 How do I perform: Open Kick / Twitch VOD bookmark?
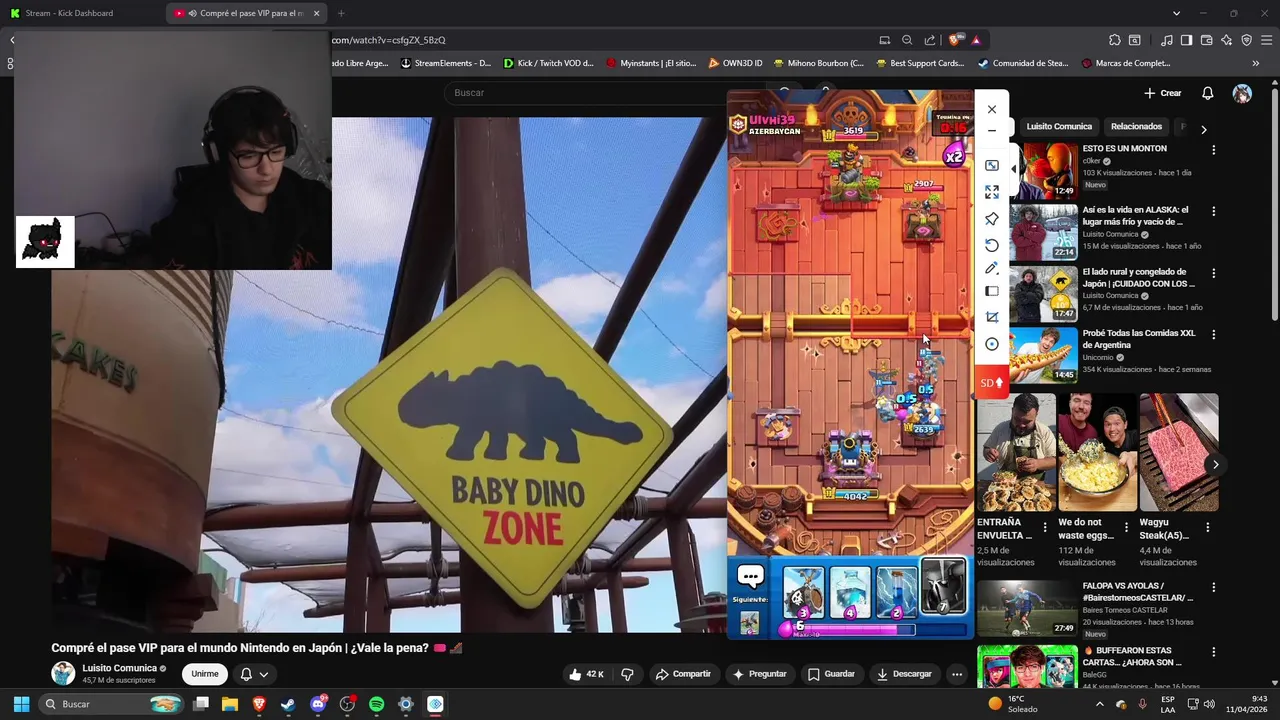(549, 63)
